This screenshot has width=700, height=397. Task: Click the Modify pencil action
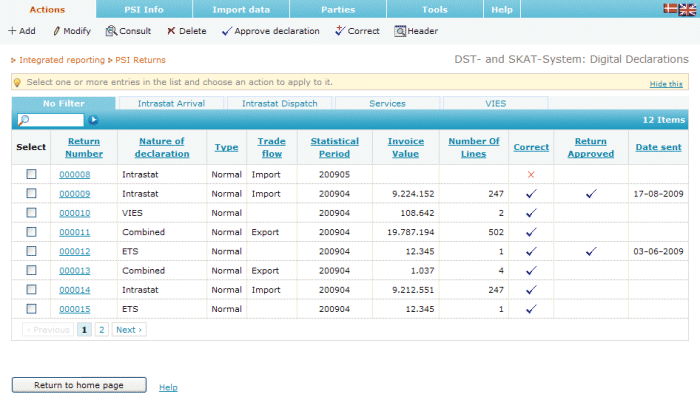click(x=72, y=31)
